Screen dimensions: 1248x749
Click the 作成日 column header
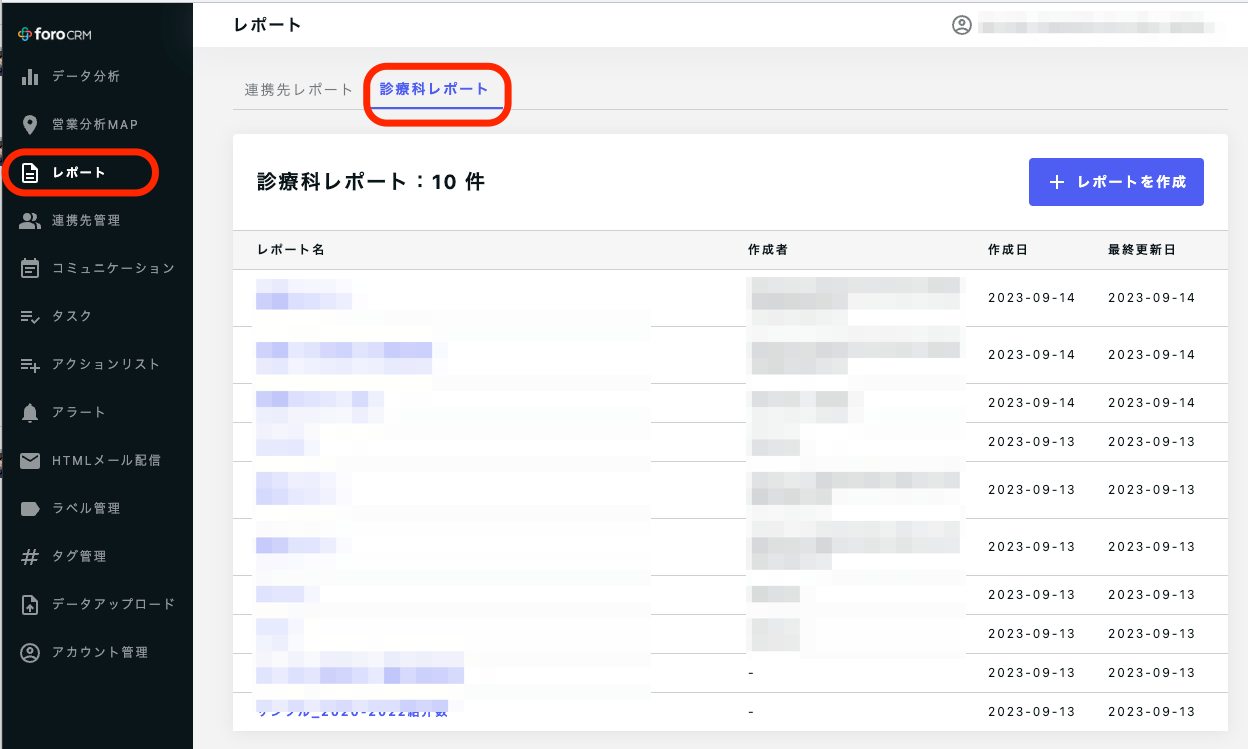pos(1008,250)
